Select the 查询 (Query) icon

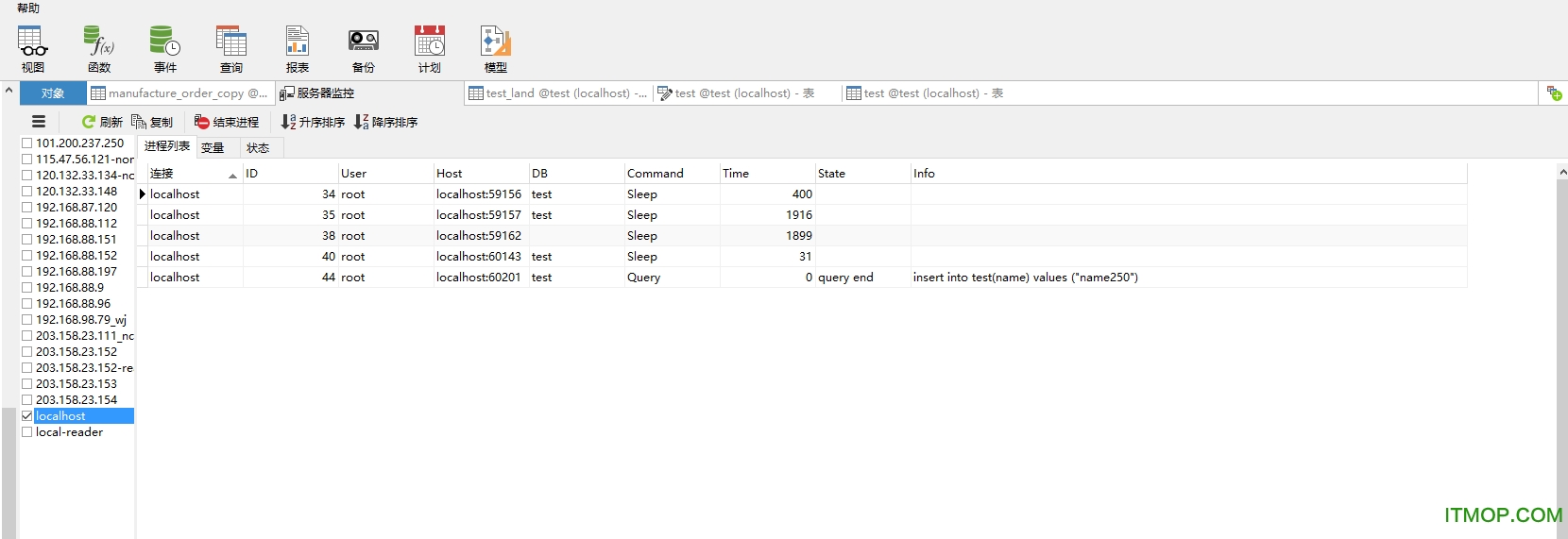pos(231,49)
